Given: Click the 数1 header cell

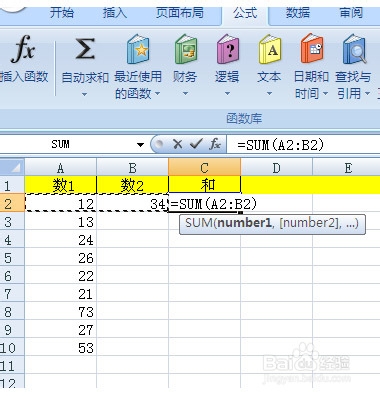Looking at the screenshot, I should pos(60,185).
